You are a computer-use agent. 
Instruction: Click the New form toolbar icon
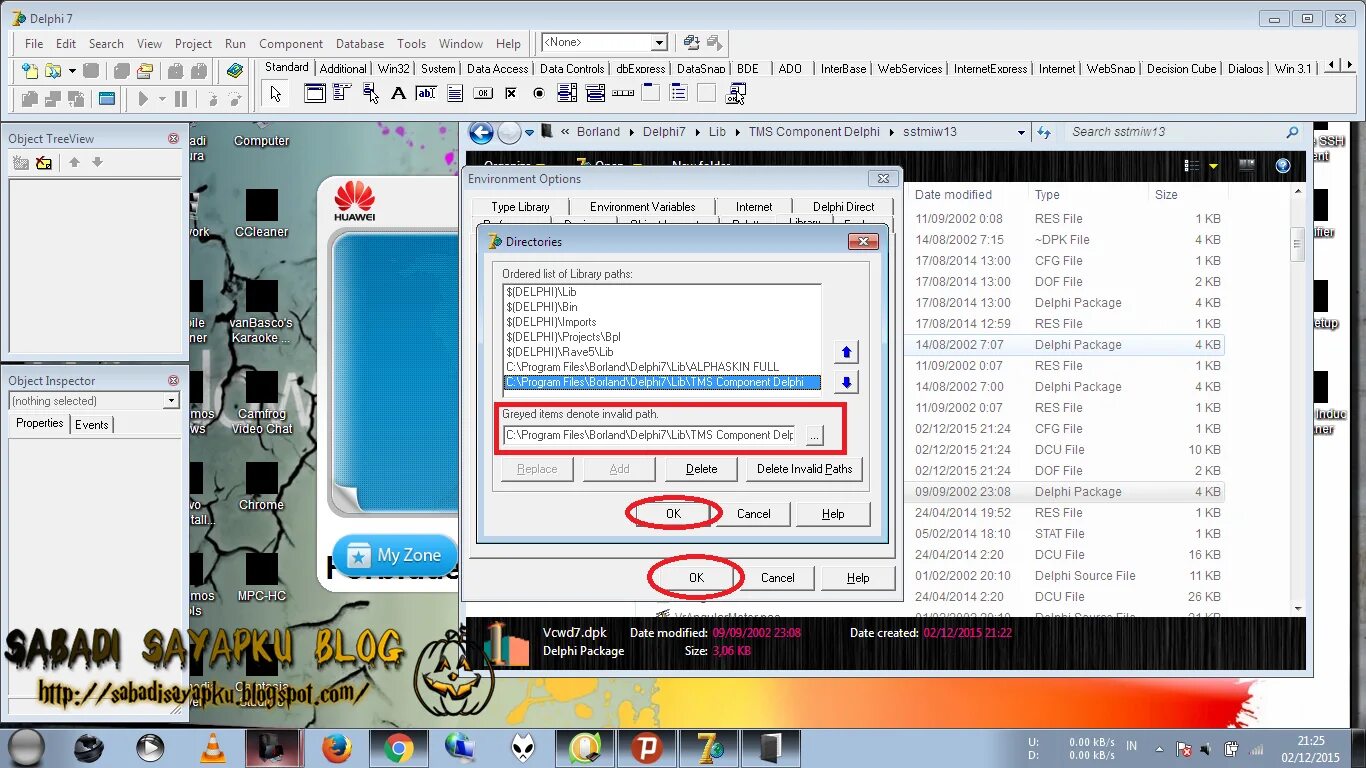click(107, 99)
